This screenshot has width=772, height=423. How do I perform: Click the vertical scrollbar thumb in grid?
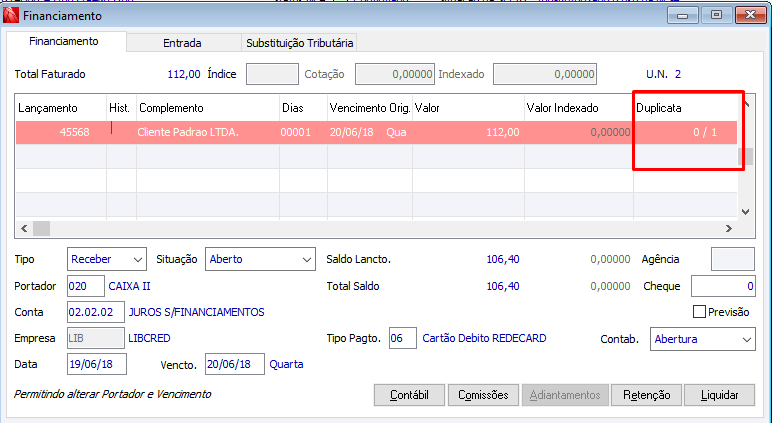click(x=746, y=157)
